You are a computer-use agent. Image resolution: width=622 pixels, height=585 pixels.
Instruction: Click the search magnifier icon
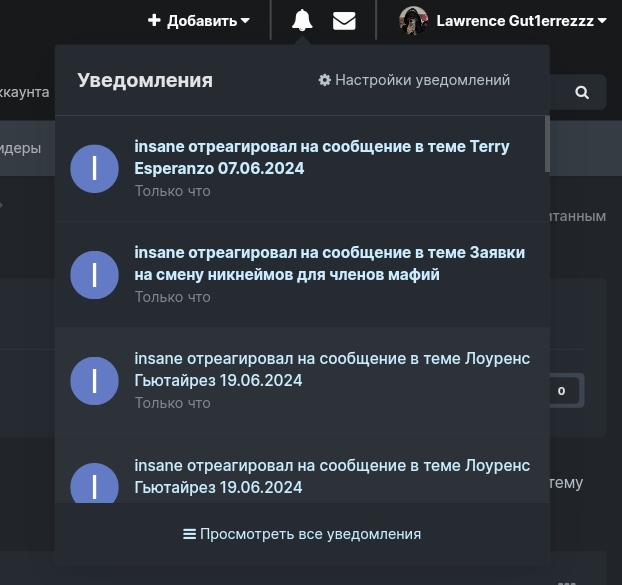(x=582, y=92)
